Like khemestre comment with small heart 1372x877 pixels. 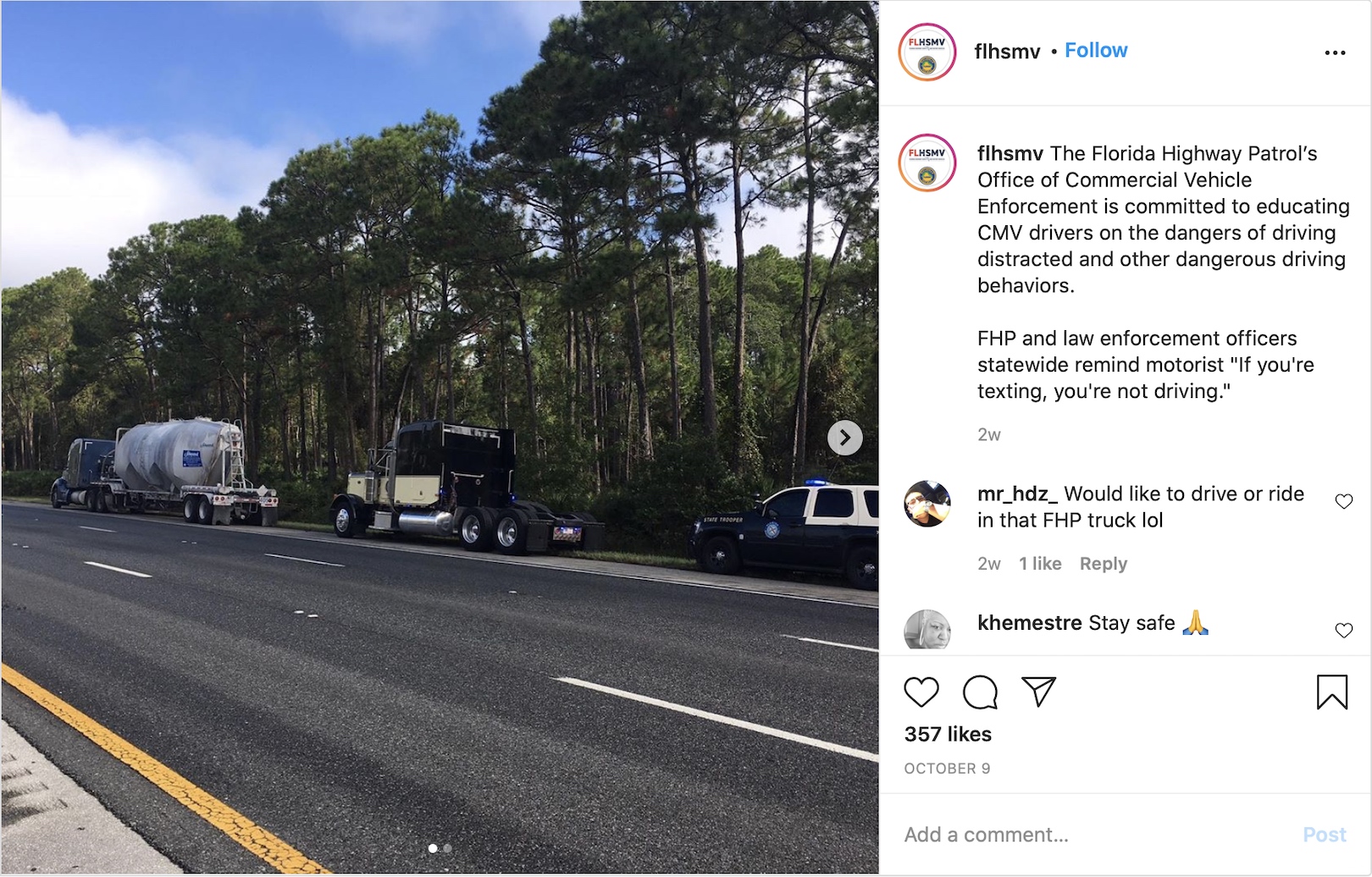pyautogui.click(x=1343, y=630)
